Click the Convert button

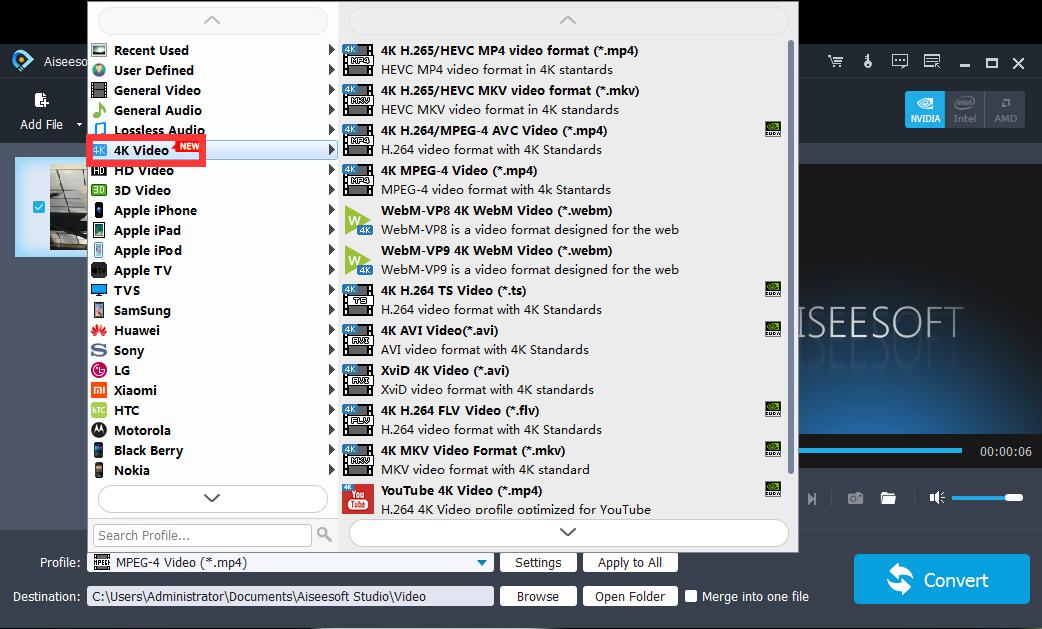coord(942,579)
